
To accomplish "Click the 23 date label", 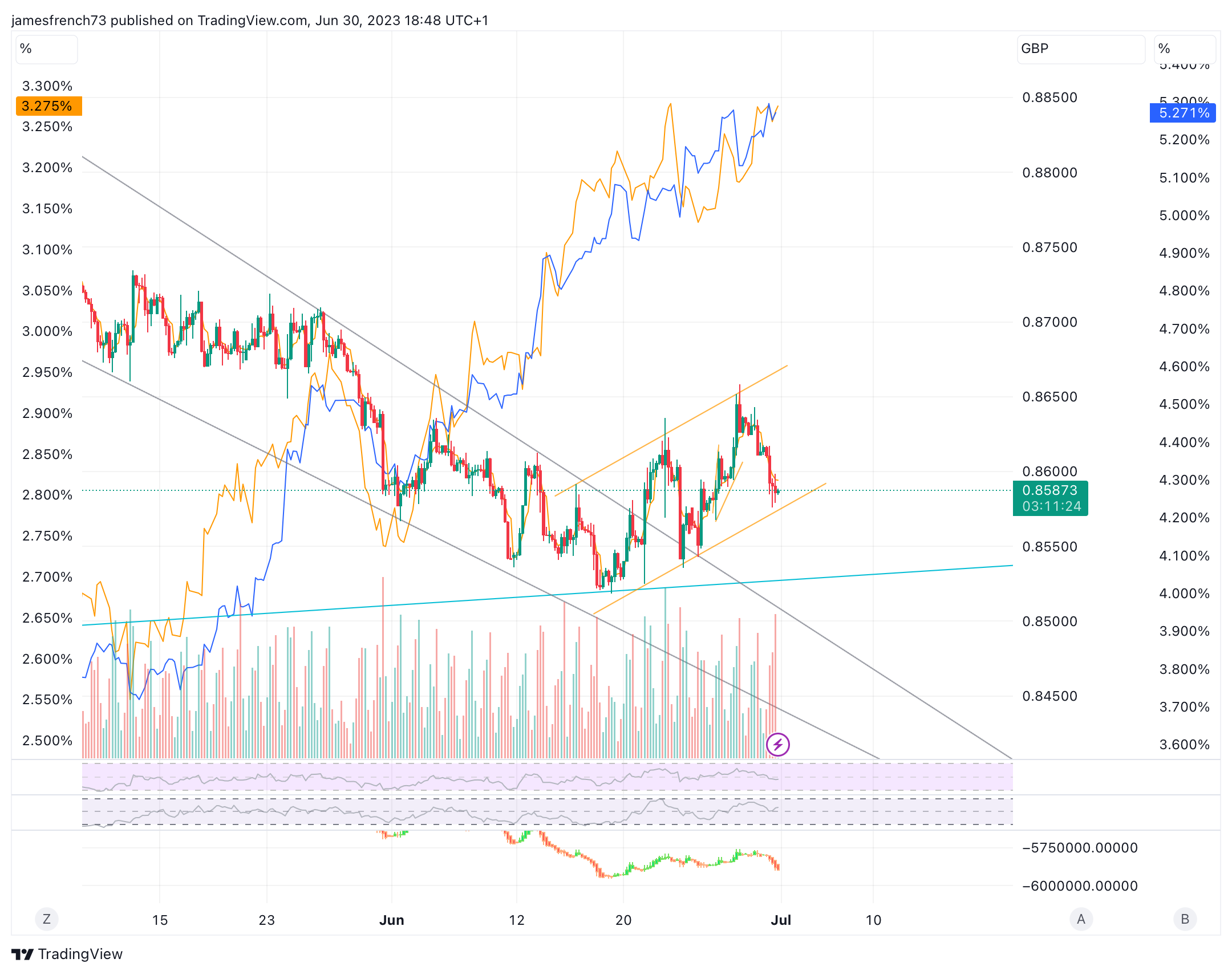I will point(266,920).
